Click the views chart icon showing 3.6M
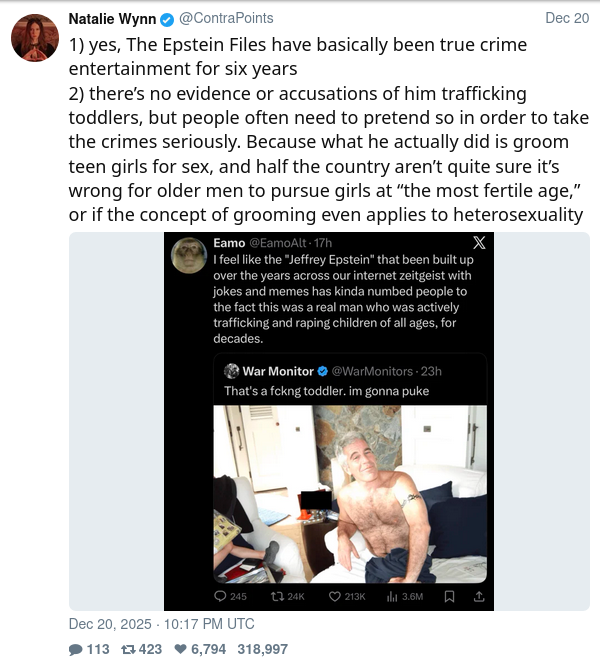The width and height of the screenshot is (600, 669). (392, 596)
